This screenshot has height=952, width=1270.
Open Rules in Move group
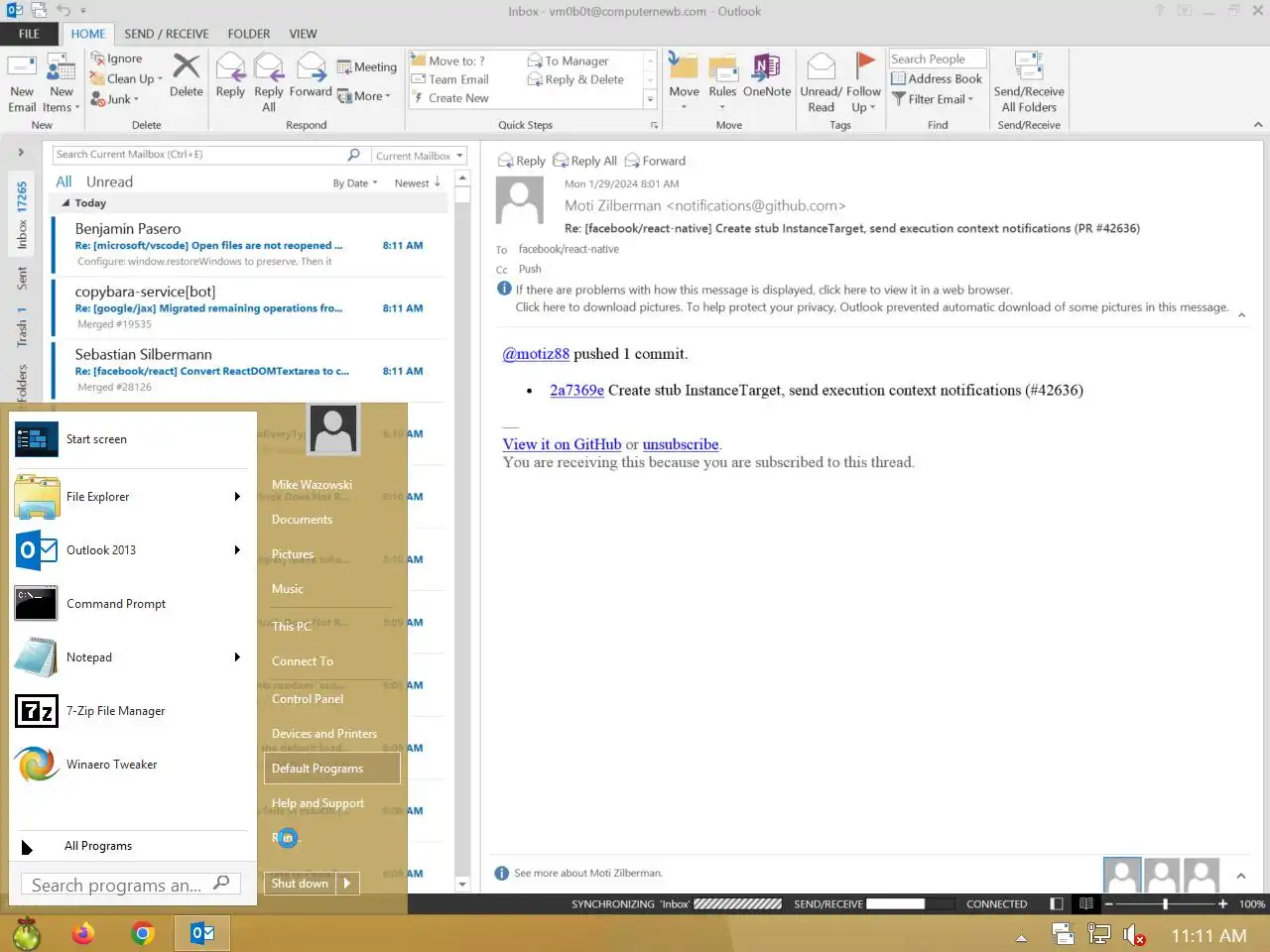pos(722,81)
